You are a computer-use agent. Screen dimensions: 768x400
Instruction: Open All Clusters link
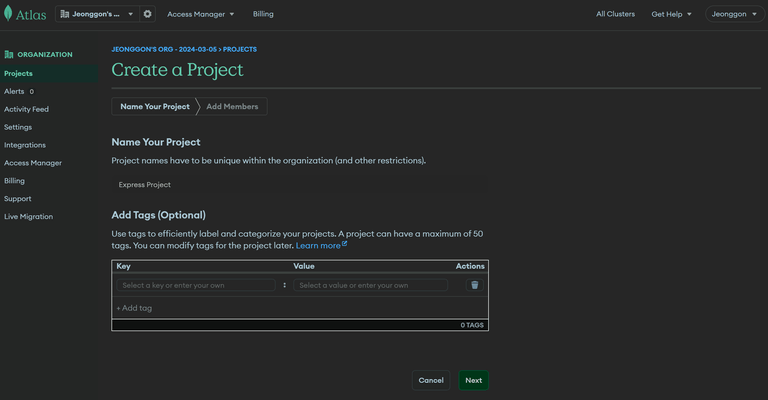coord(615,14)
